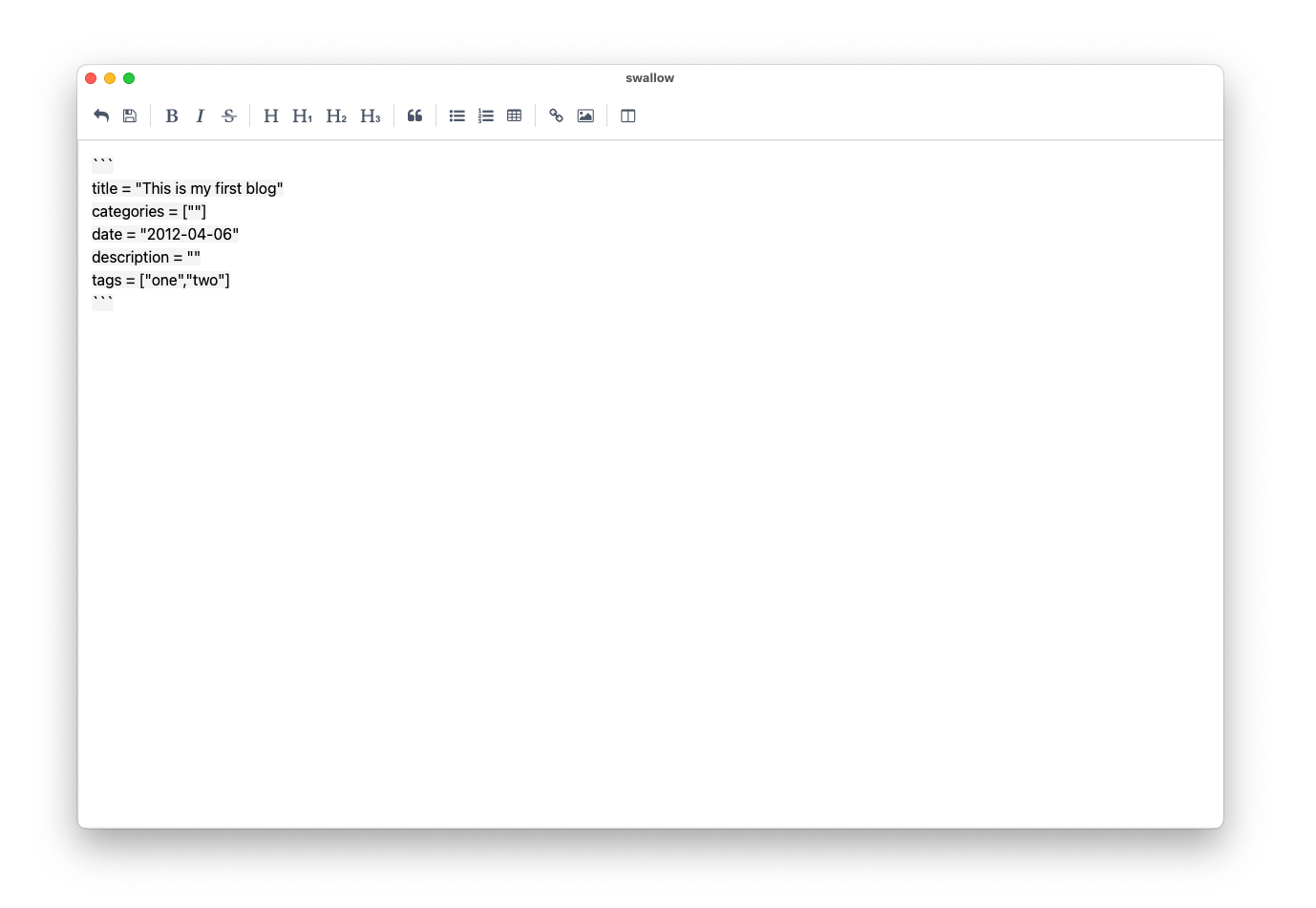This screenshot has width=1316, height=908.
Task: Insert a table
Action: click(x=515, y=116)
